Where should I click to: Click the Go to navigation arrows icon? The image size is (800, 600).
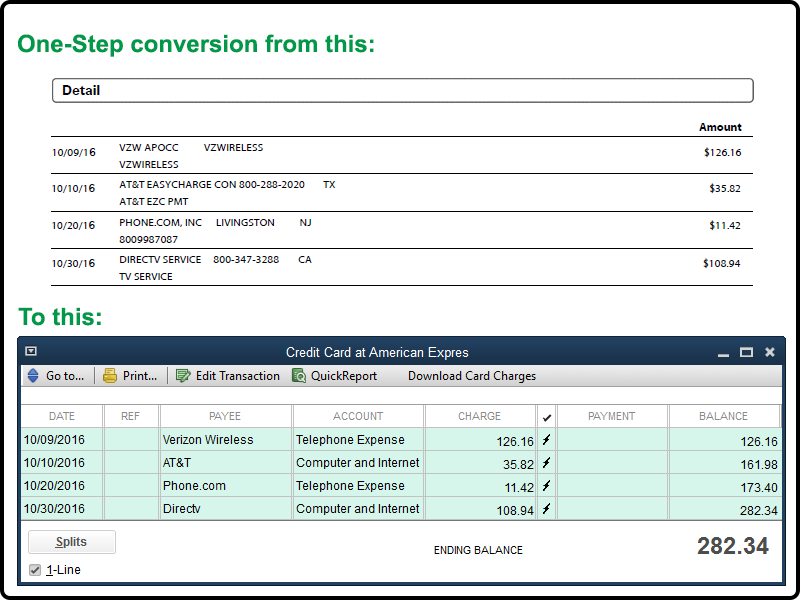[x=33, y=376]
